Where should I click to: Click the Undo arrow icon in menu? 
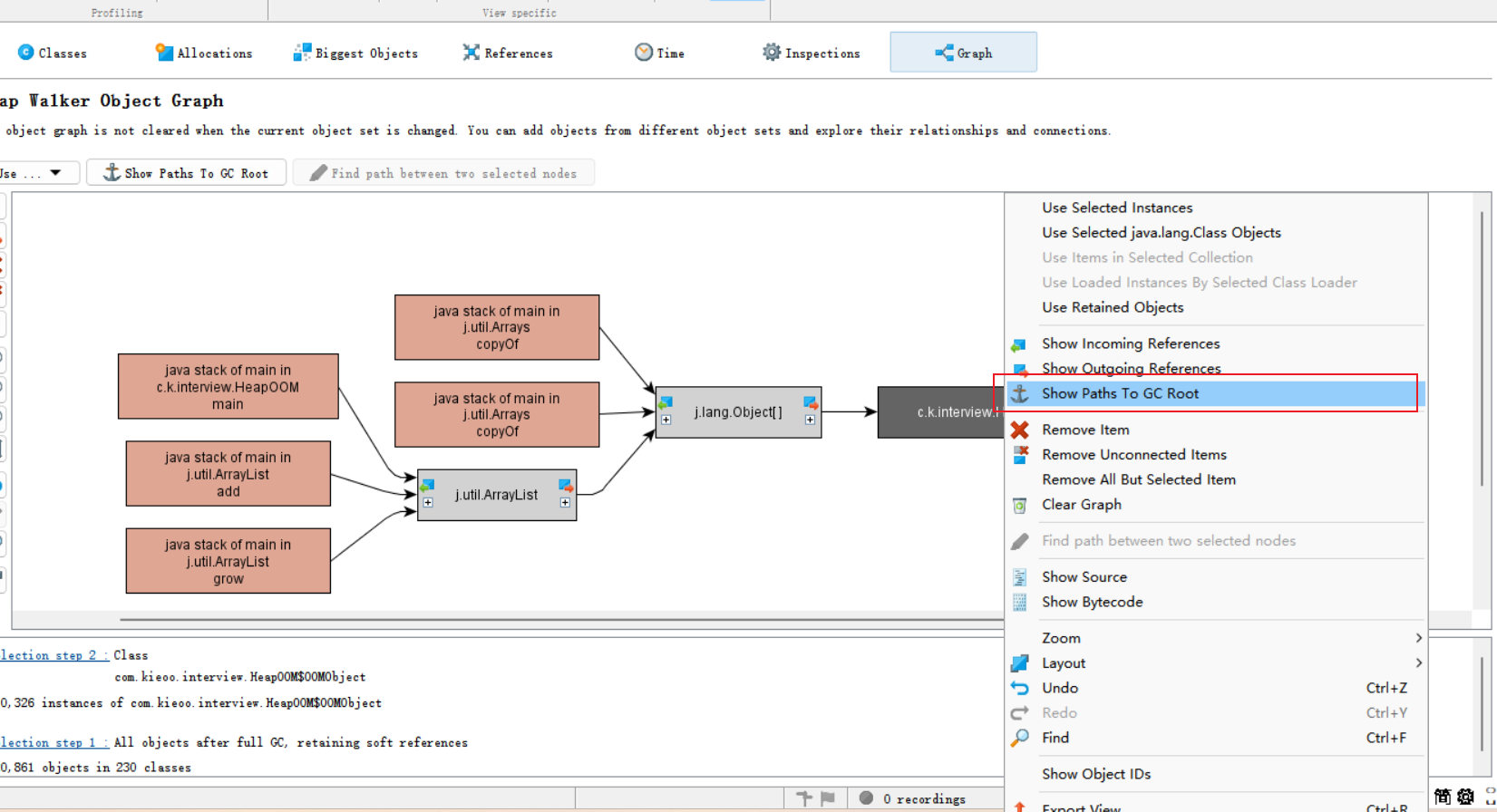[x=1020, y=688]
